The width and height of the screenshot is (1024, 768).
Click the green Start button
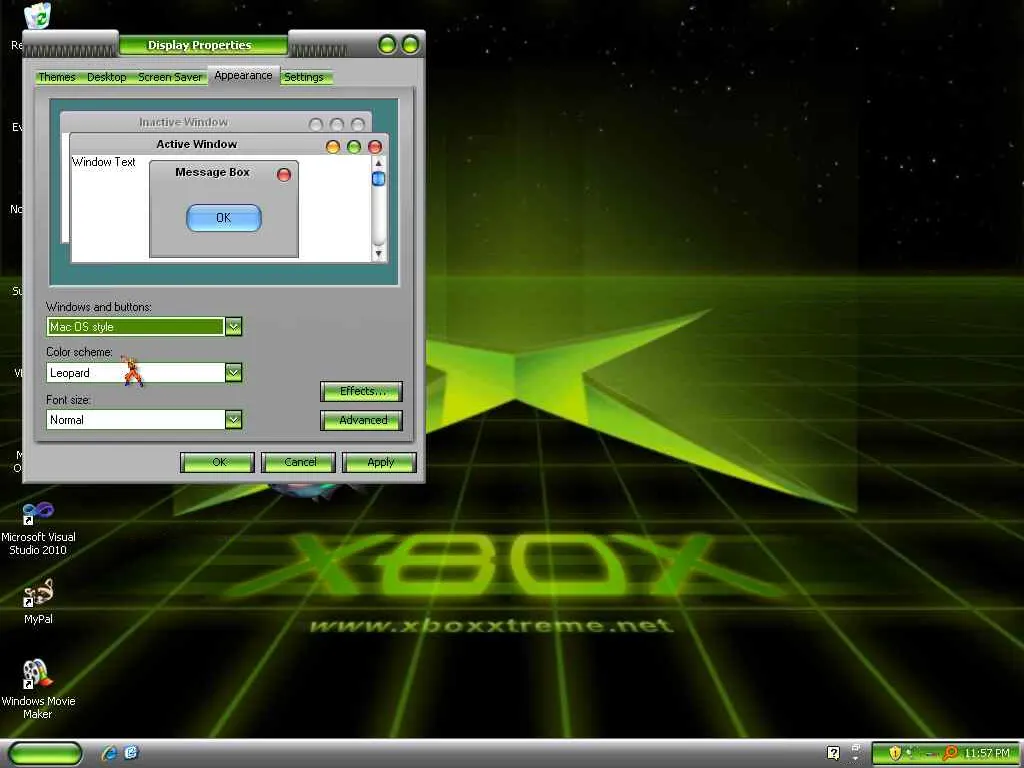pyautogui.click(x=45, y=753)
